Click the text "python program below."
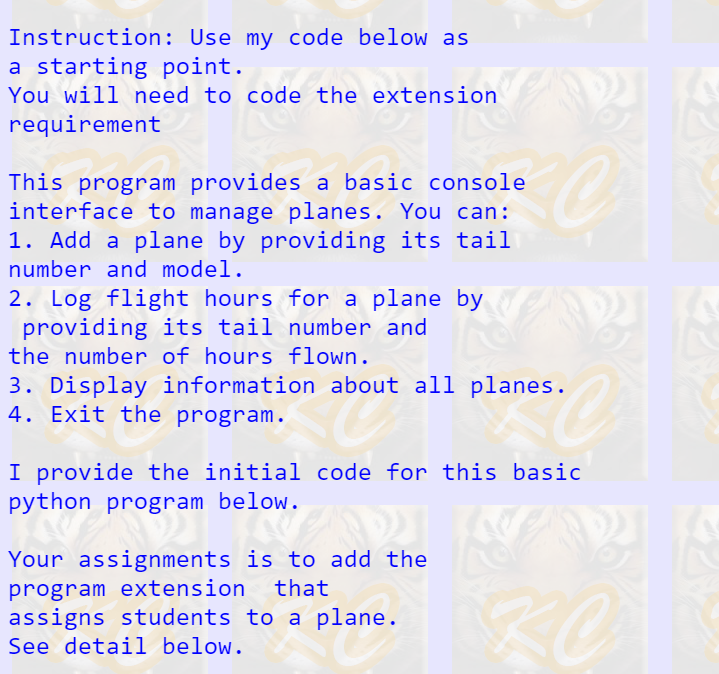The width and height of the screenshot is (719, 674). click(x=154, y=501)
